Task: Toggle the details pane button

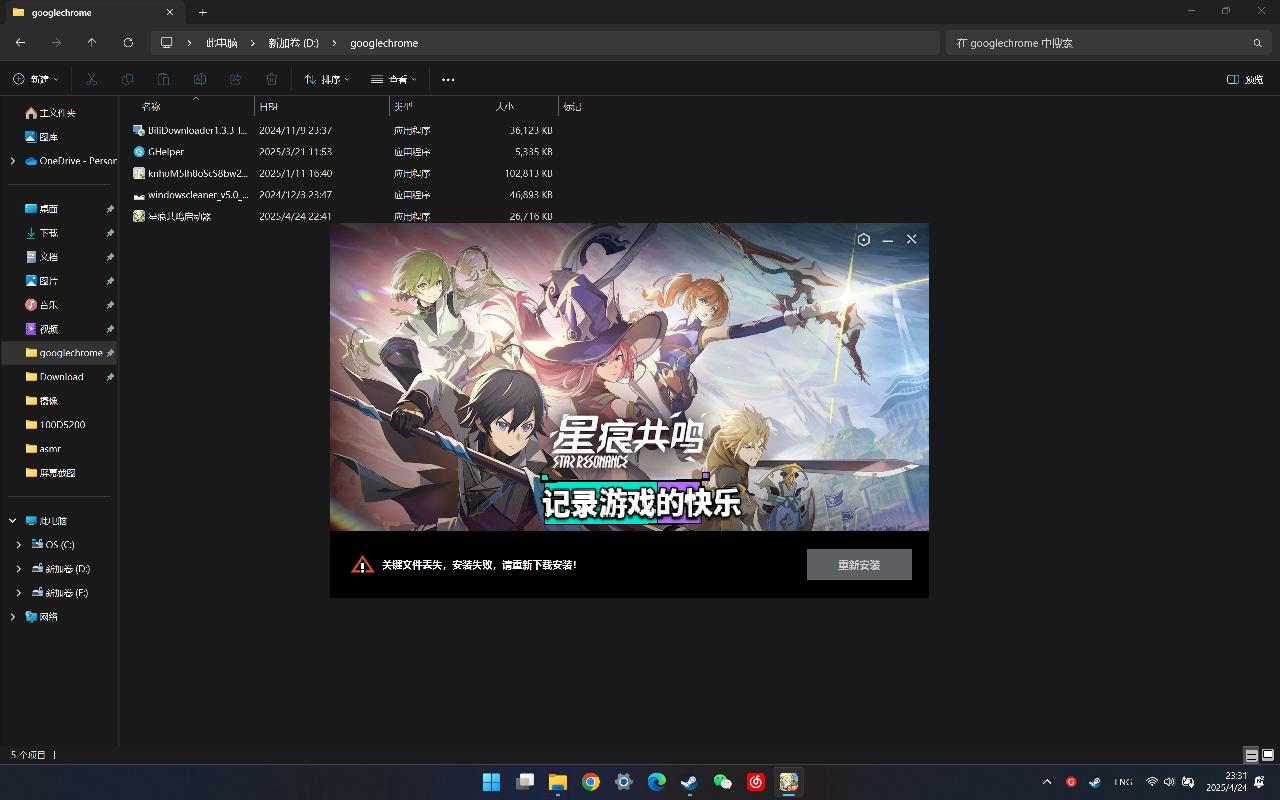Action: [1245, 79]
